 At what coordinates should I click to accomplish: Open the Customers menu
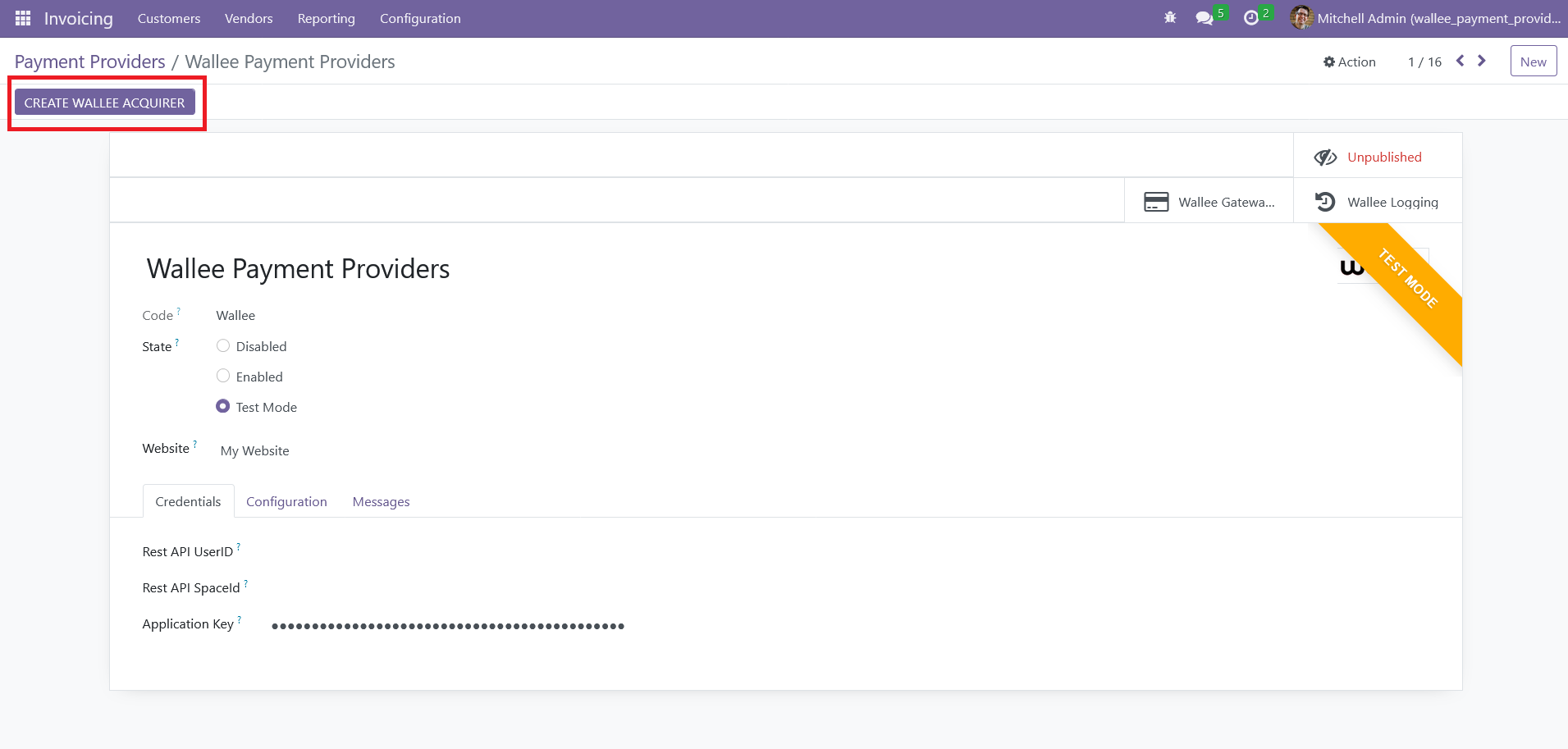[169, 18]
